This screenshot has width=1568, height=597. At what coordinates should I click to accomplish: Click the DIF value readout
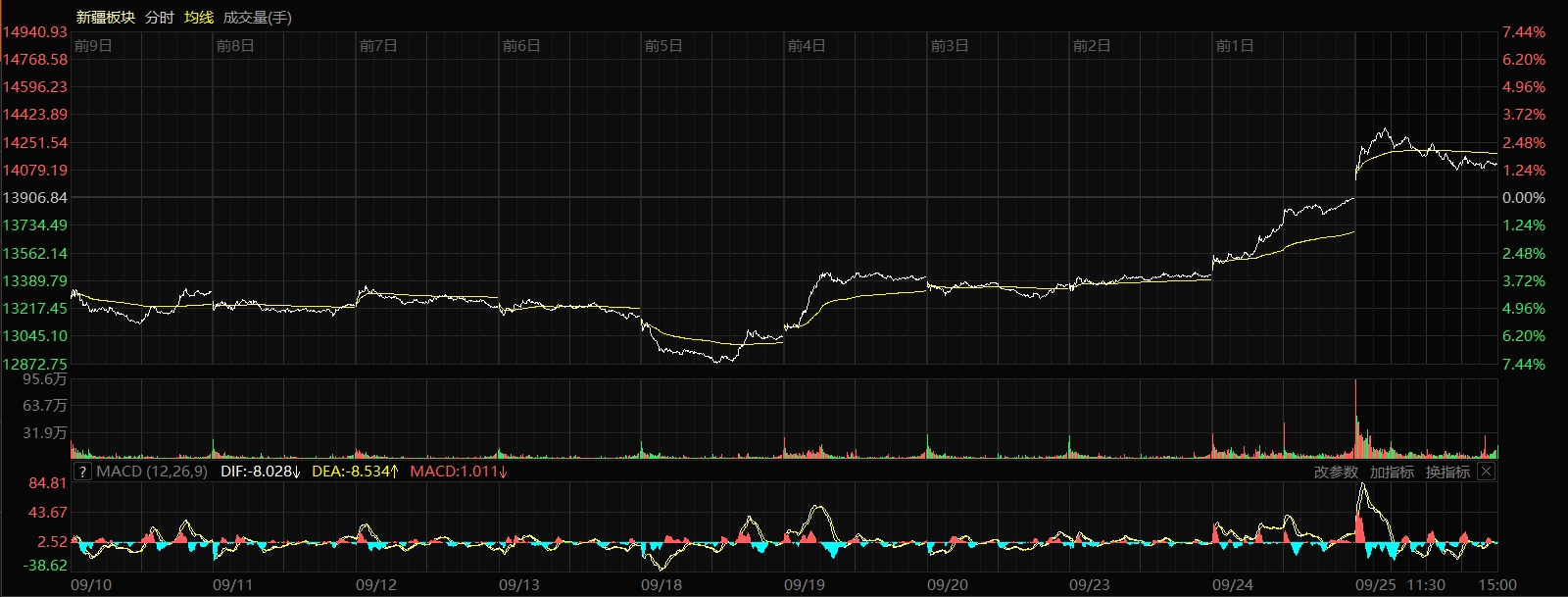pos(260,472)
